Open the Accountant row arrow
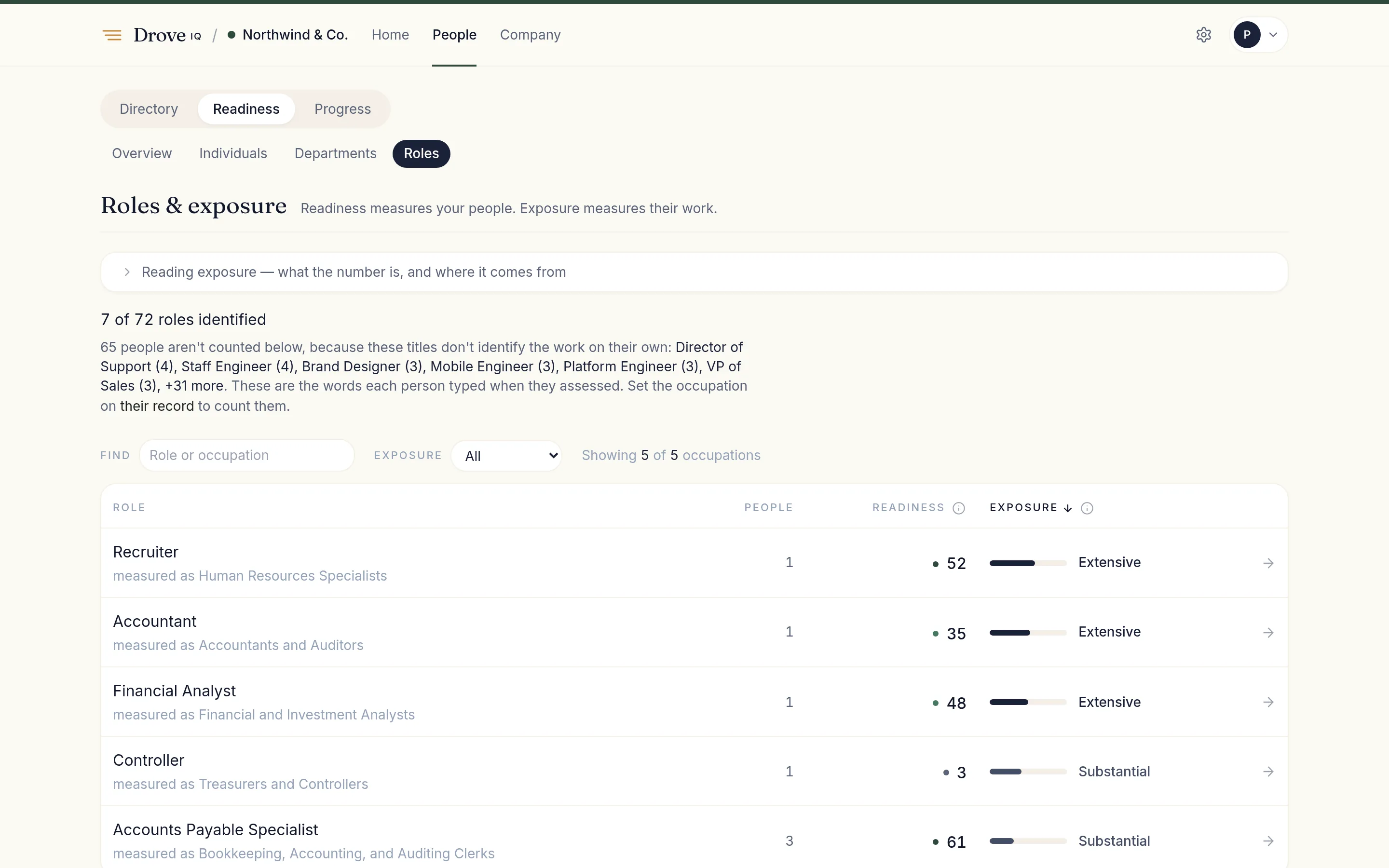 tap(1268, 633)
